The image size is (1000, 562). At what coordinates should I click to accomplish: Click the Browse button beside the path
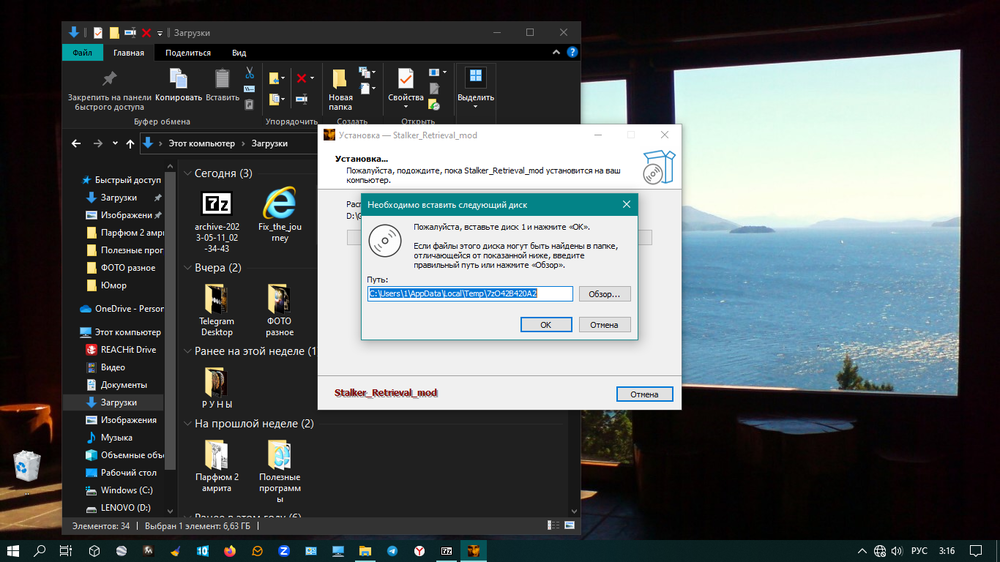[x=604, y=294]
